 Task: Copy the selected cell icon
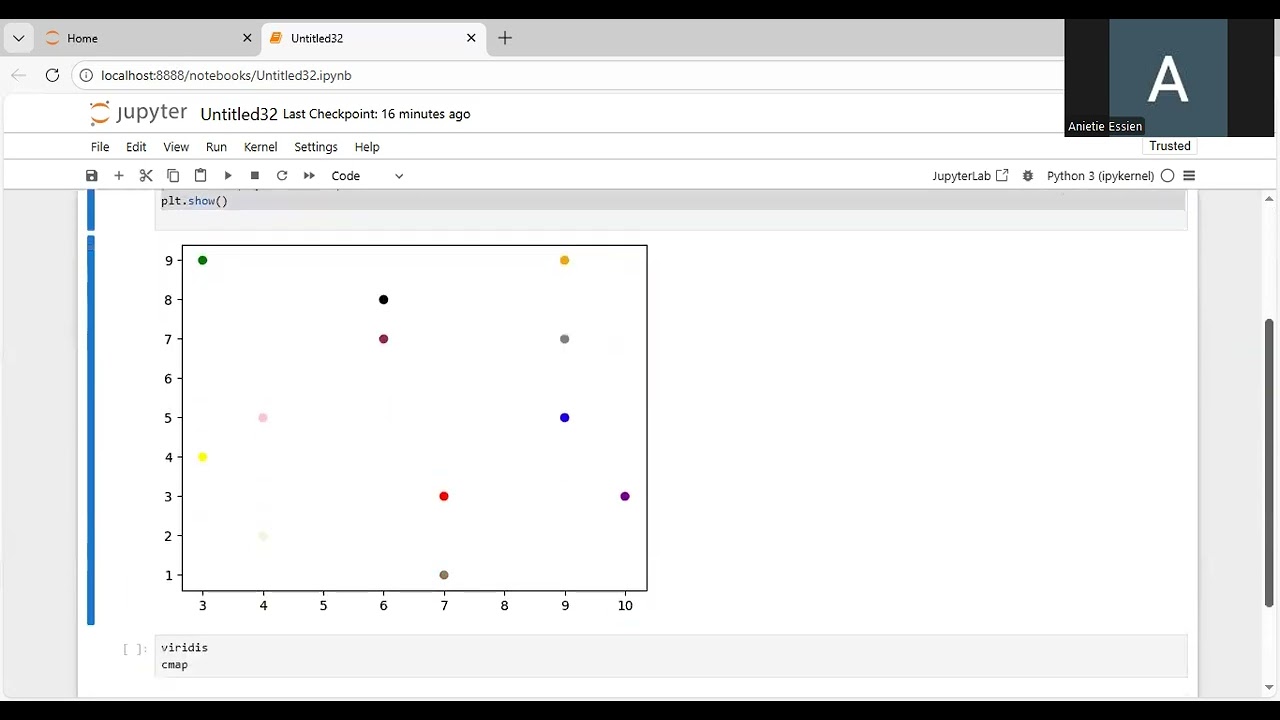[173, 176]
